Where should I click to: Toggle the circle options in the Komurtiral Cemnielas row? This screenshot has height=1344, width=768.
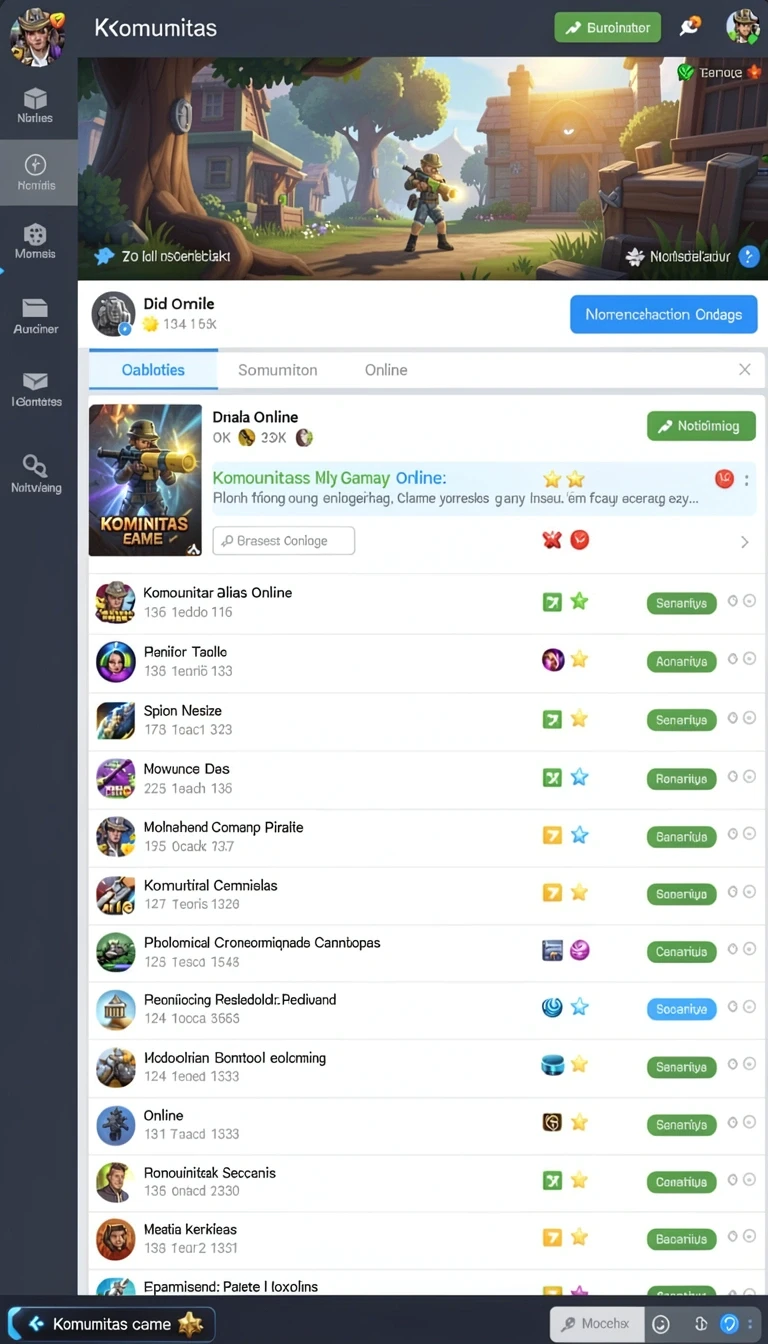tap(741, 892)
